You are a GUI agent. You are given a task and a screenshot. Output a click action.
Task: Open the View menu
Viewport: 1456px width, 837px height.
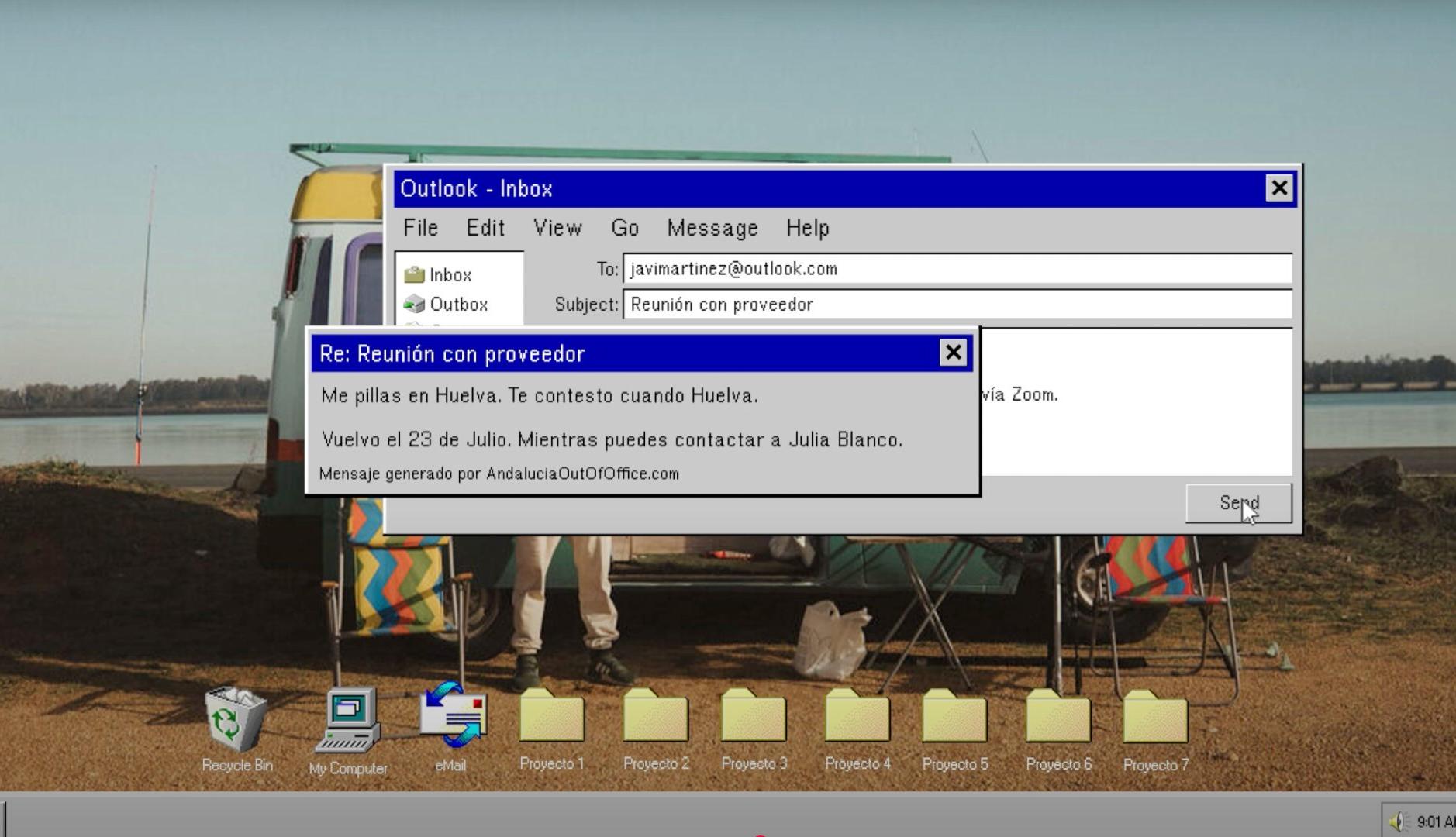(557, 228)
